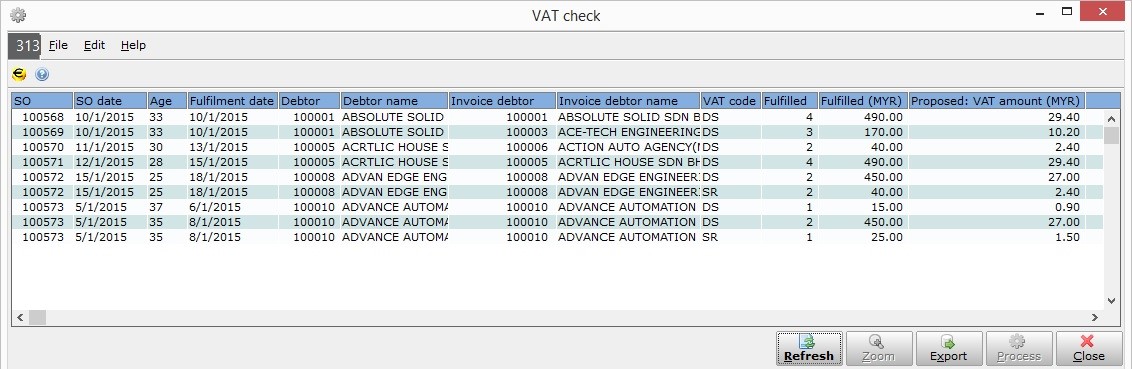This screenshot has width=1132, height=369.
Task: Click the Process button with gear icon
Action: pos(1019,348)
